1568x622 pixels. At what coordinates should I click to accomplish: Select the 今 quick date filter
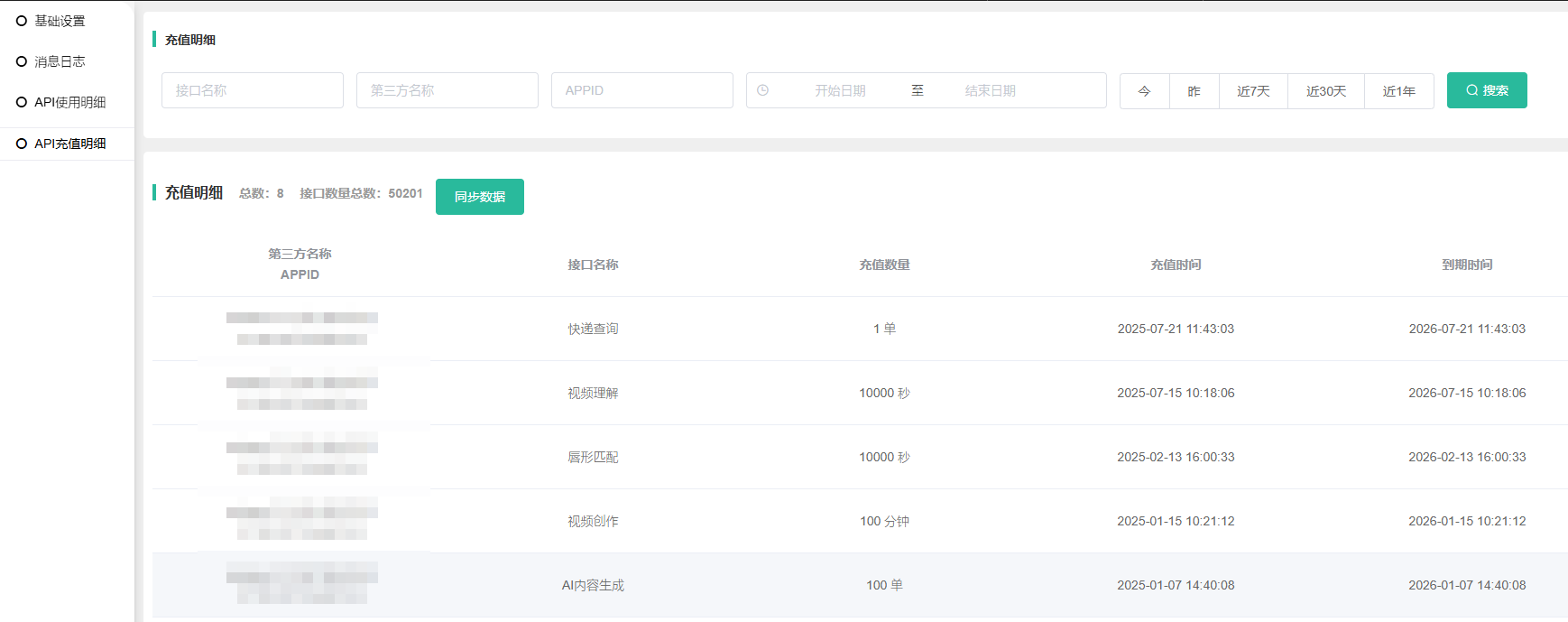[x=1144, y=91]
